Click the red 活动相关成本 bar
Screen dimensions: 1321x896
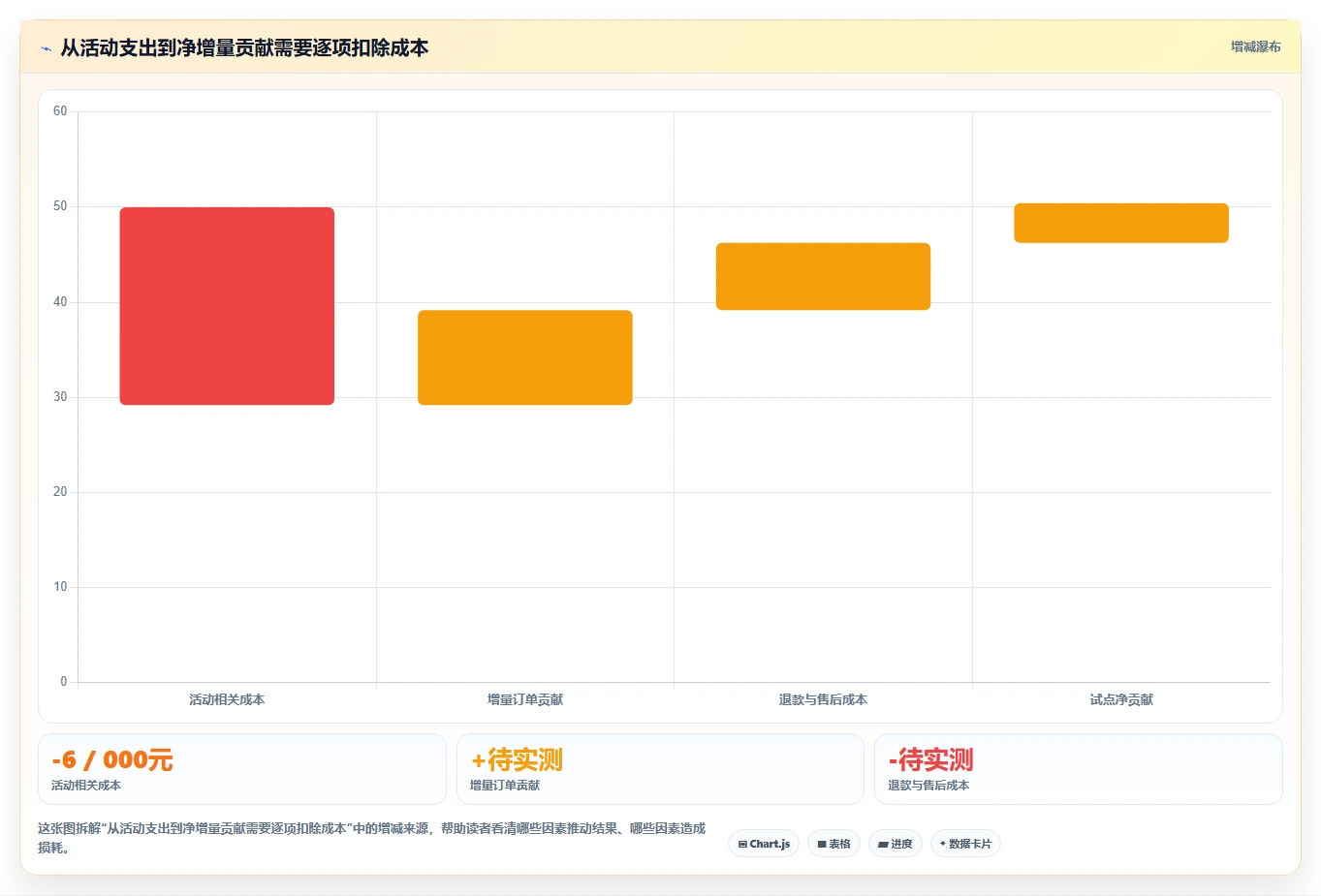[227, 306]
